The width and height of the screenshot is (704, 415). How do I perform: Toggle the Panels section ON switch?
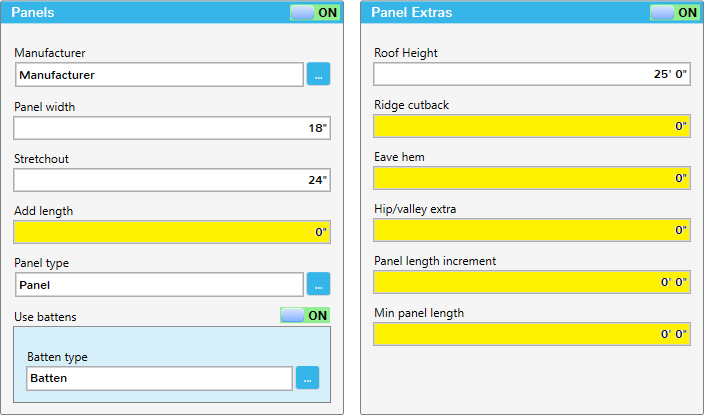pyautogui.click(x=314, y=13)
